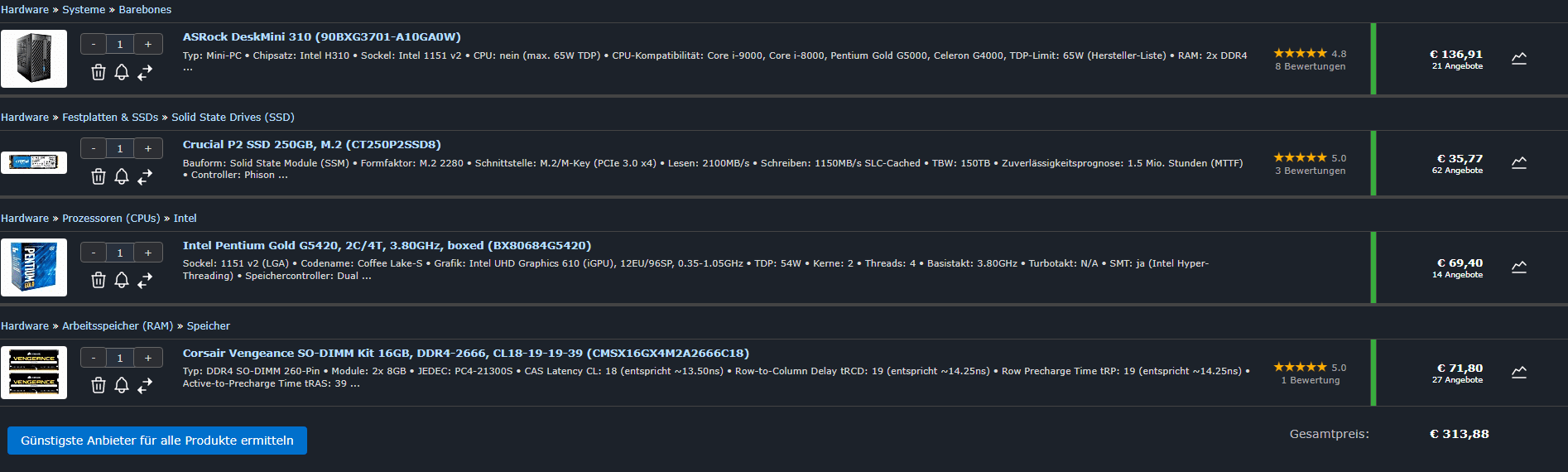Open 14 Angebote for Pentium Gold G5420
The image size is (1568, 472).
tap(1457, 275)
